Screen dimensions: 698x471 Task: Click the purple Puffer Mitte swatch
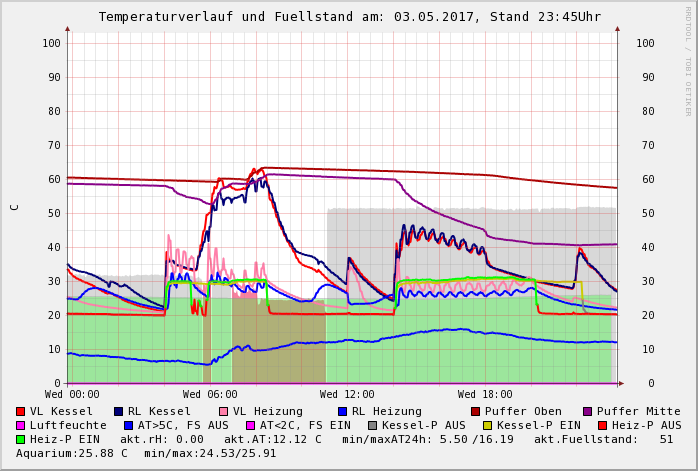(x=588, y=411)
